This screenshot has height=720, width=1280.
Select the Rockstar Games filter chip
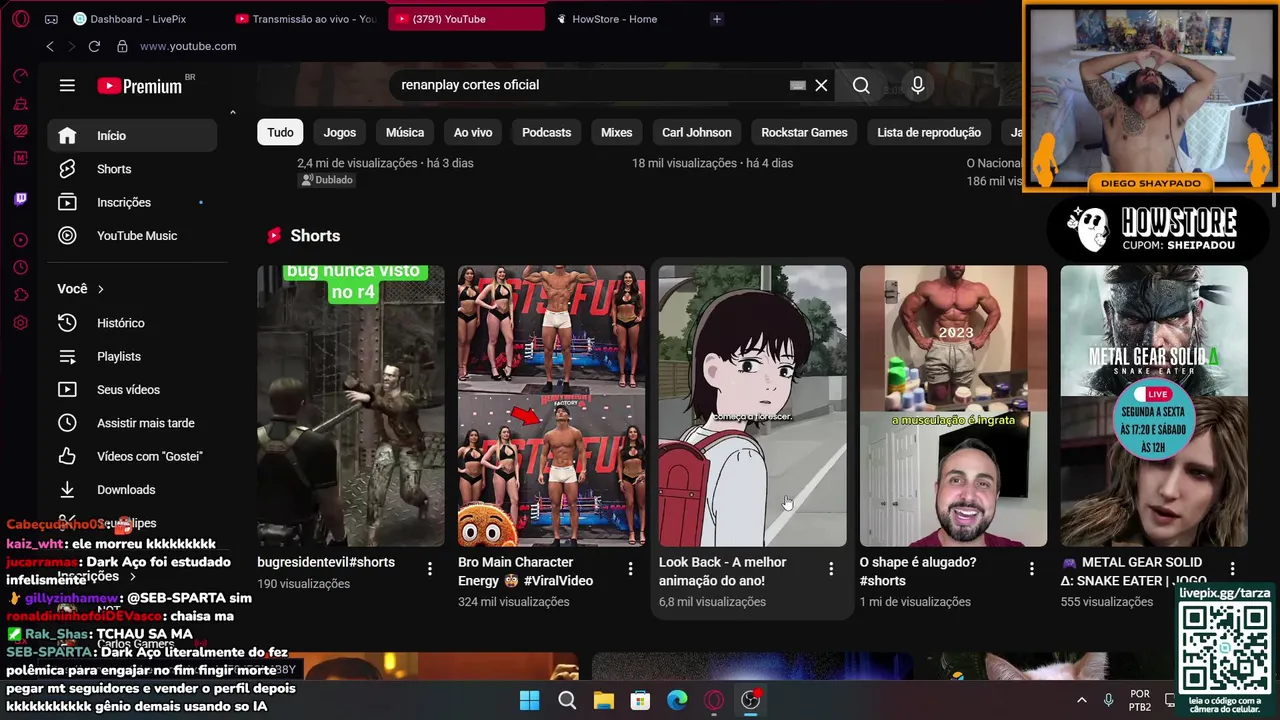tap(804, 132)
